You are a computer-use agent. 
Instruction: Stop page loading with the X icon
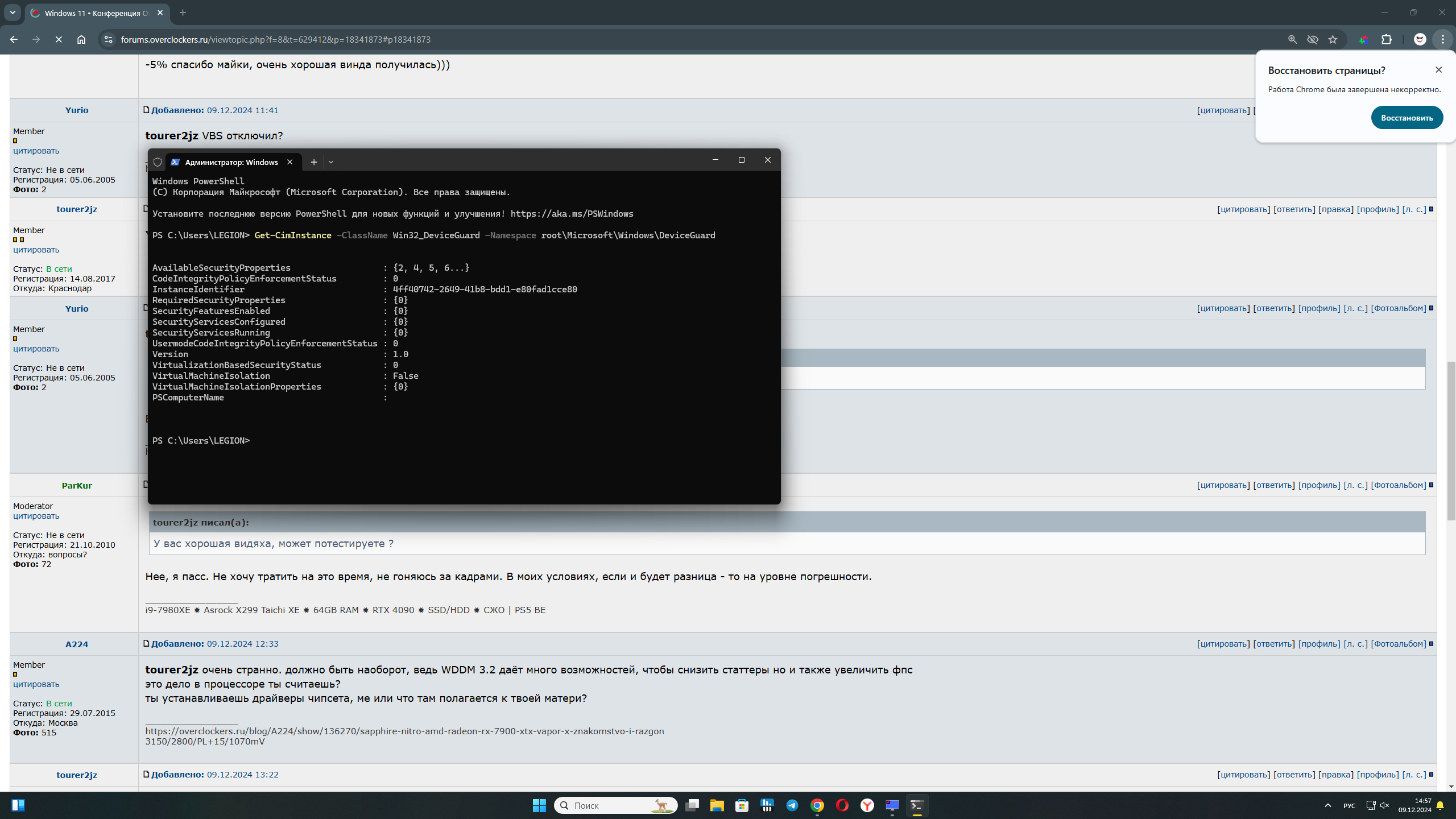[x=59, y=39]
